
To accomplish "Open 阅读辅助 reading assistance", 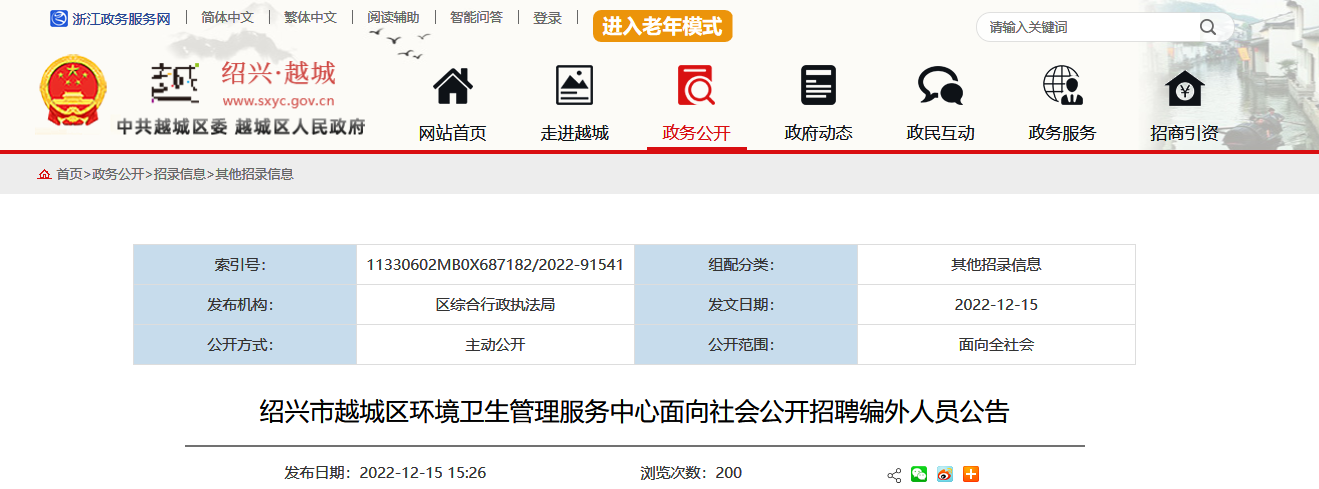I will 393,18.
